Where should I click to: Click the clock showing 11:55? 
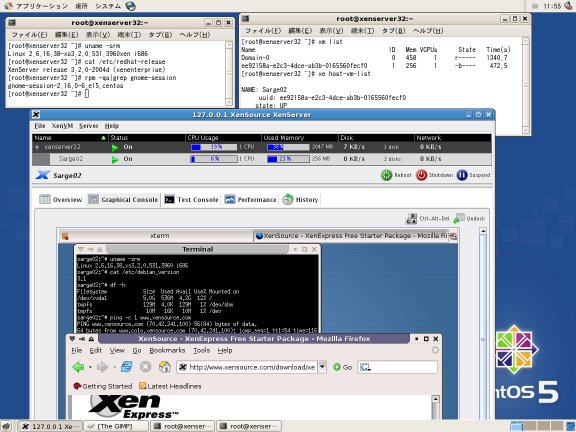[x=552, y=6]
